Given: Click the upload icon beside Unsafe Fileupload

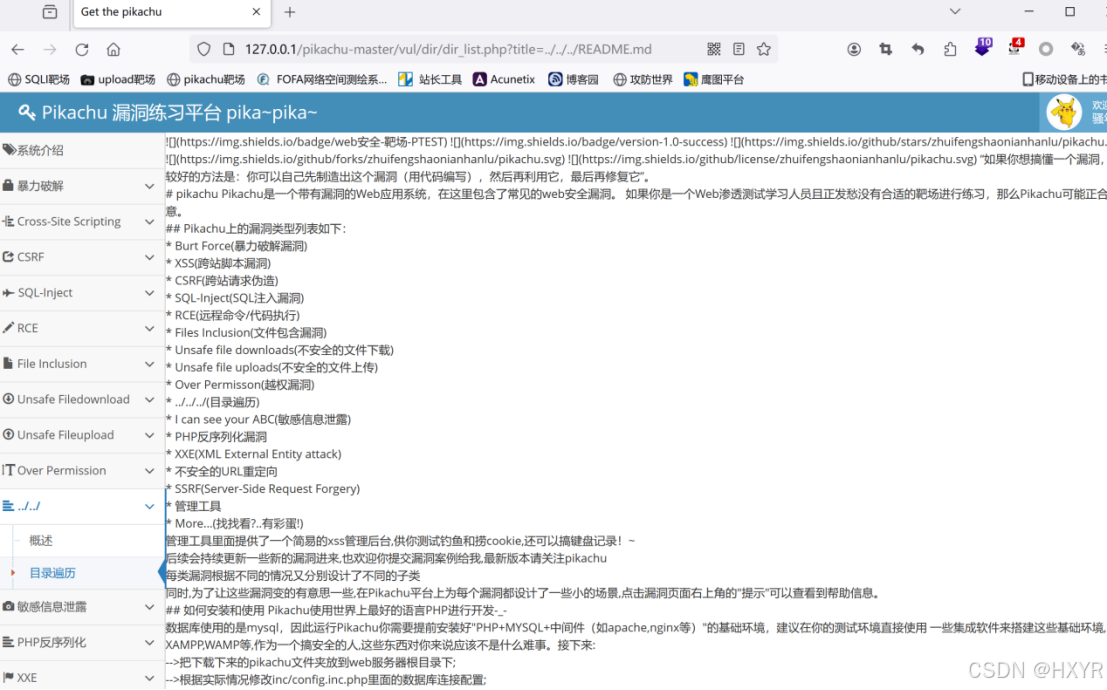Looking at the screenshot, I should (8, 434).
